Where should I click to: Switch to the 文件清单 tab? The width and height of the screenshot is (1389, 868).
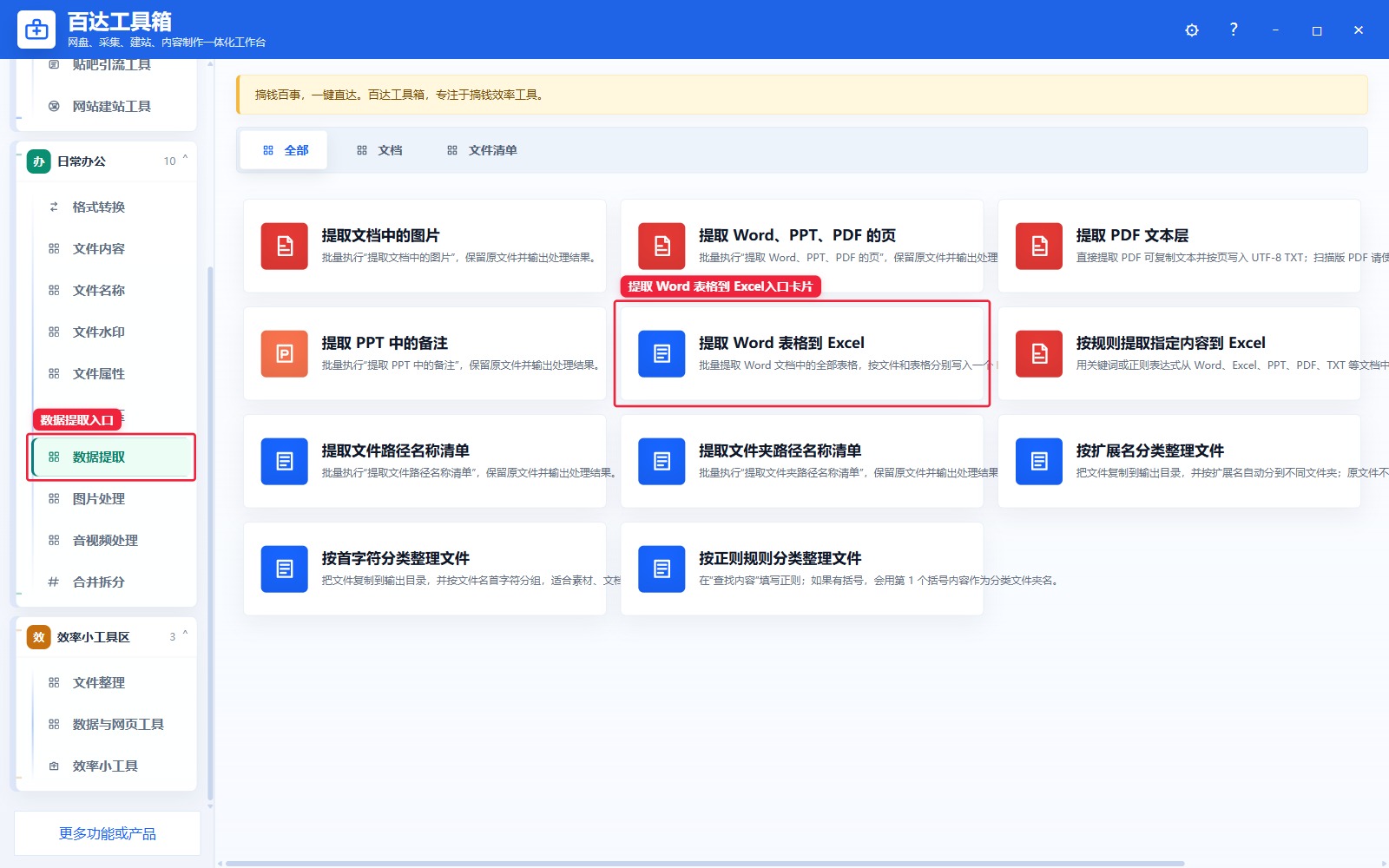point(482,150)
